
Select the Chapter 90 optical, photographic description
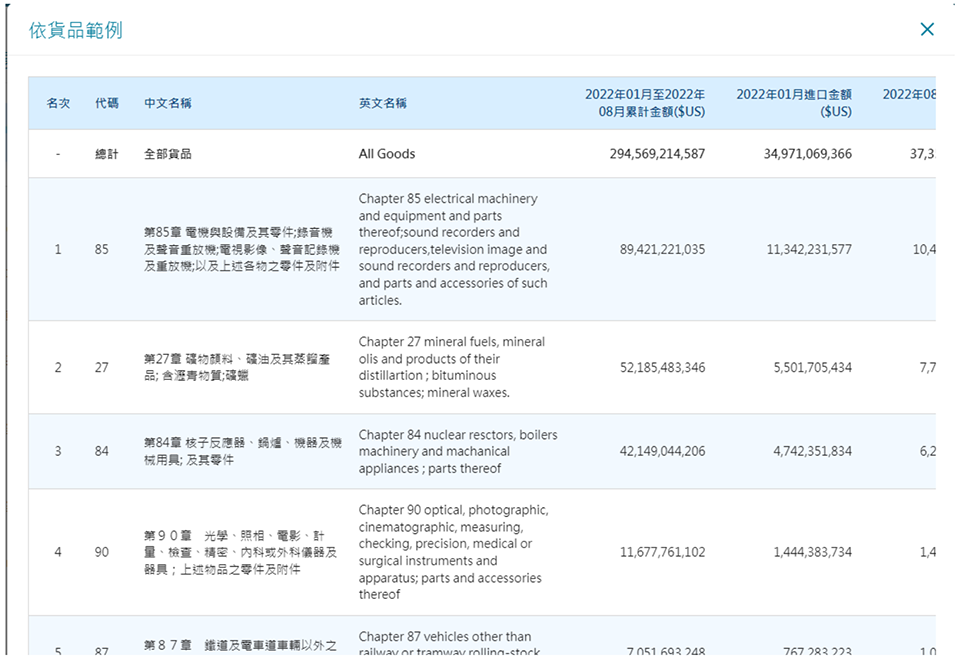point(453,552)
